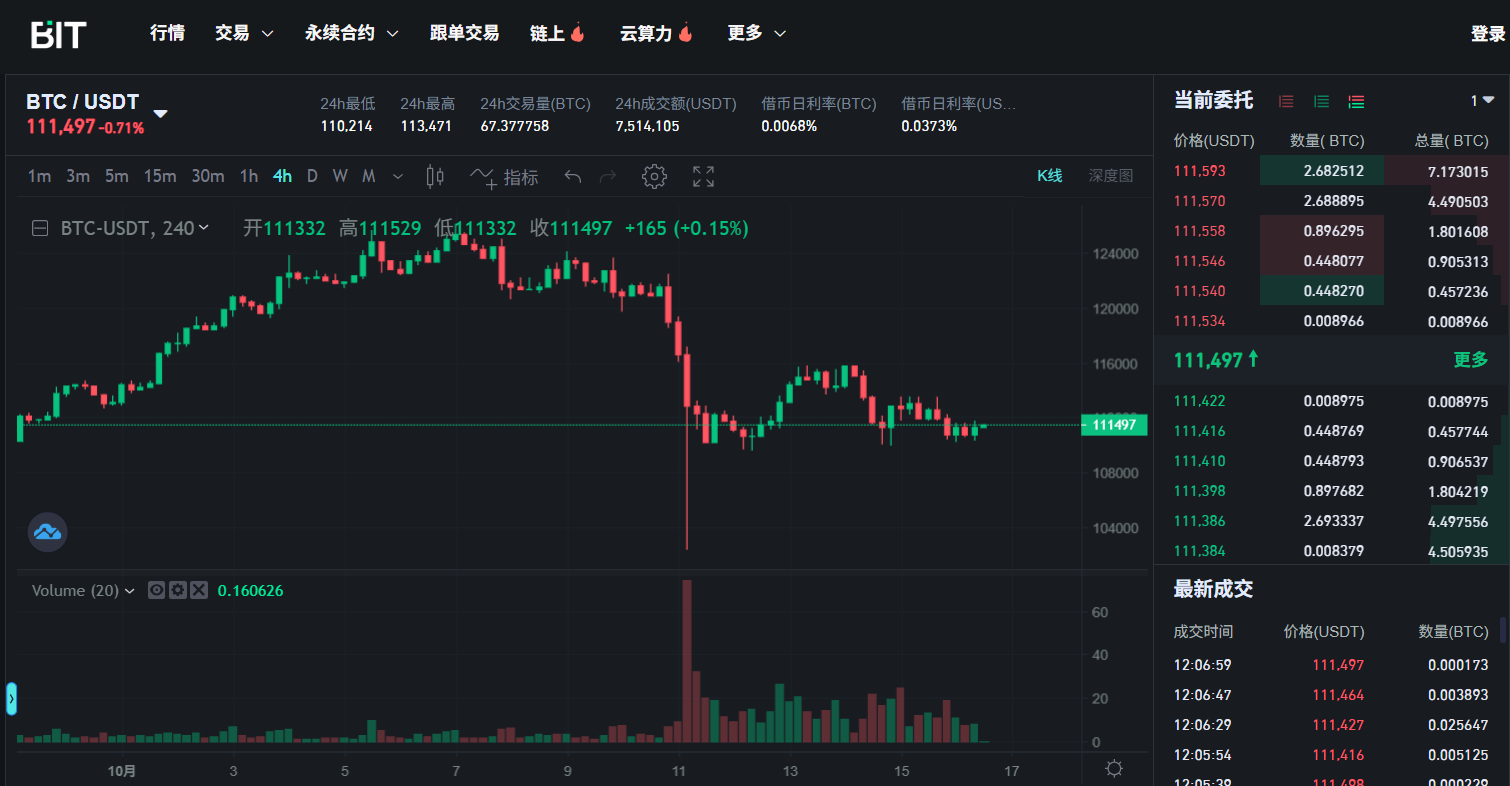1510x786 pixels.
Task: Open Volume indicator settings gear
Action: pyautogui.click(x=177, y=590)
